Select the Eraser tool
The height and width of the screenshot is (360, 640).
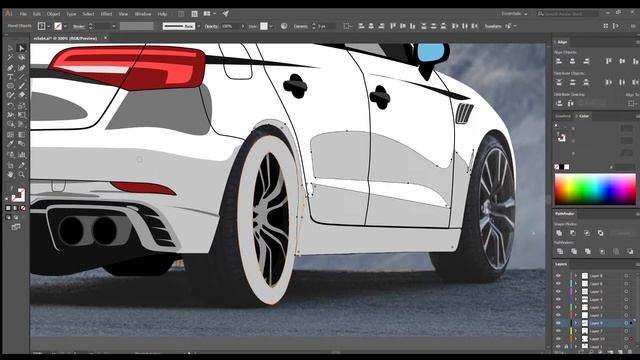click(22, 96)
